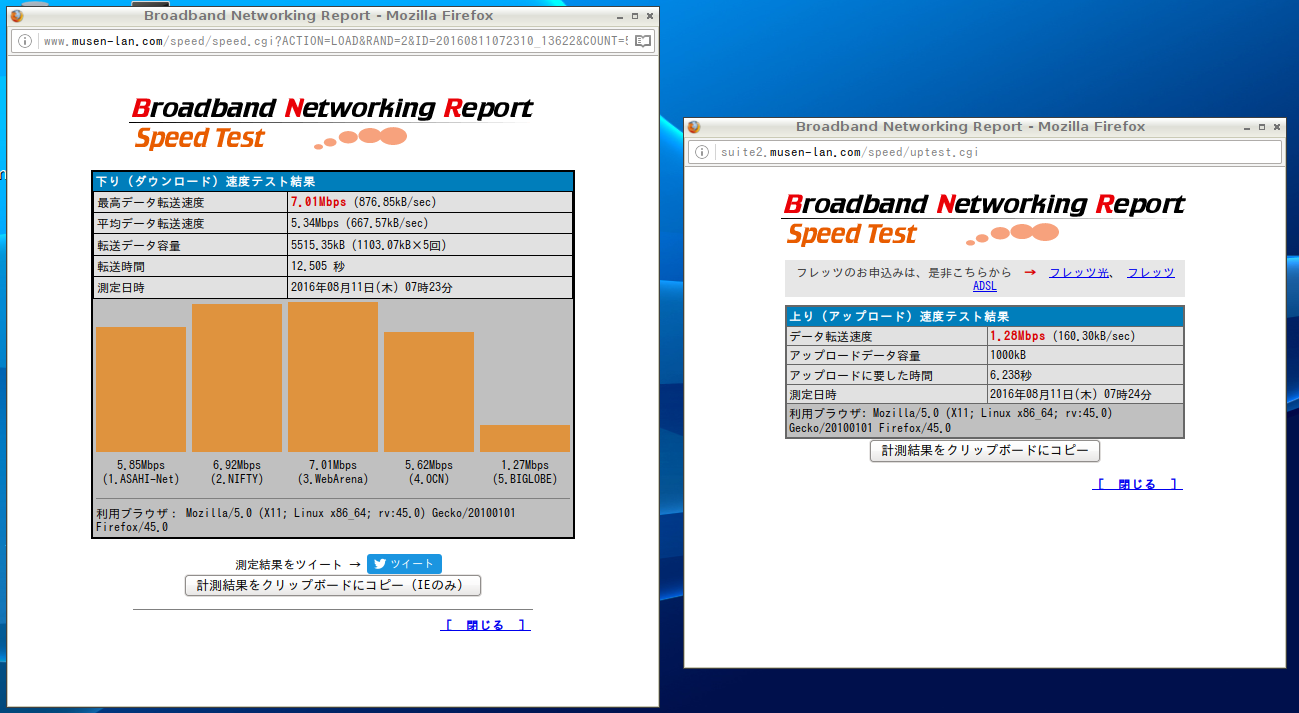Click 閉じる link in download results page
This screenshot has height=713, width=1299.
(x=485, y=625)
